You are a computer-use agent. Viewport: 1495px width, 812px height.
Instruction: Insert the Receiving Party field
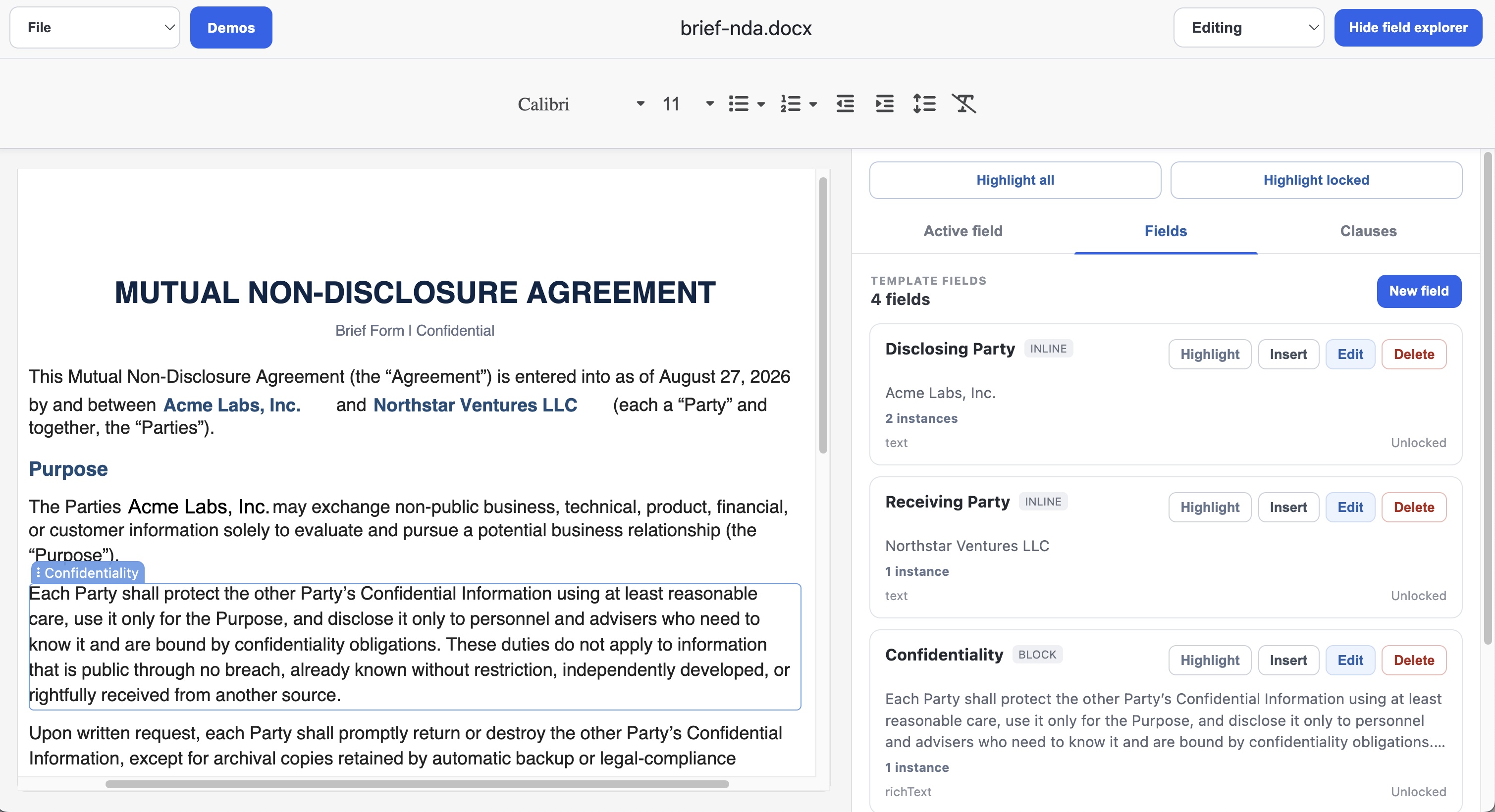point(1288,507)
